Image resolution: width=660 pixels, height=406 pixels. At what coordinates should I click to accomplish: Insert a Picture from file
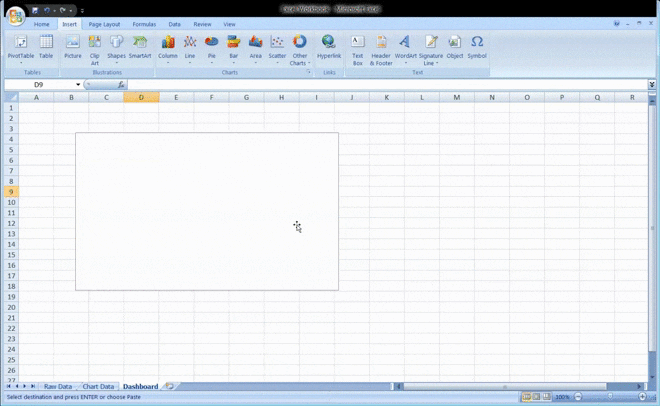73,46
